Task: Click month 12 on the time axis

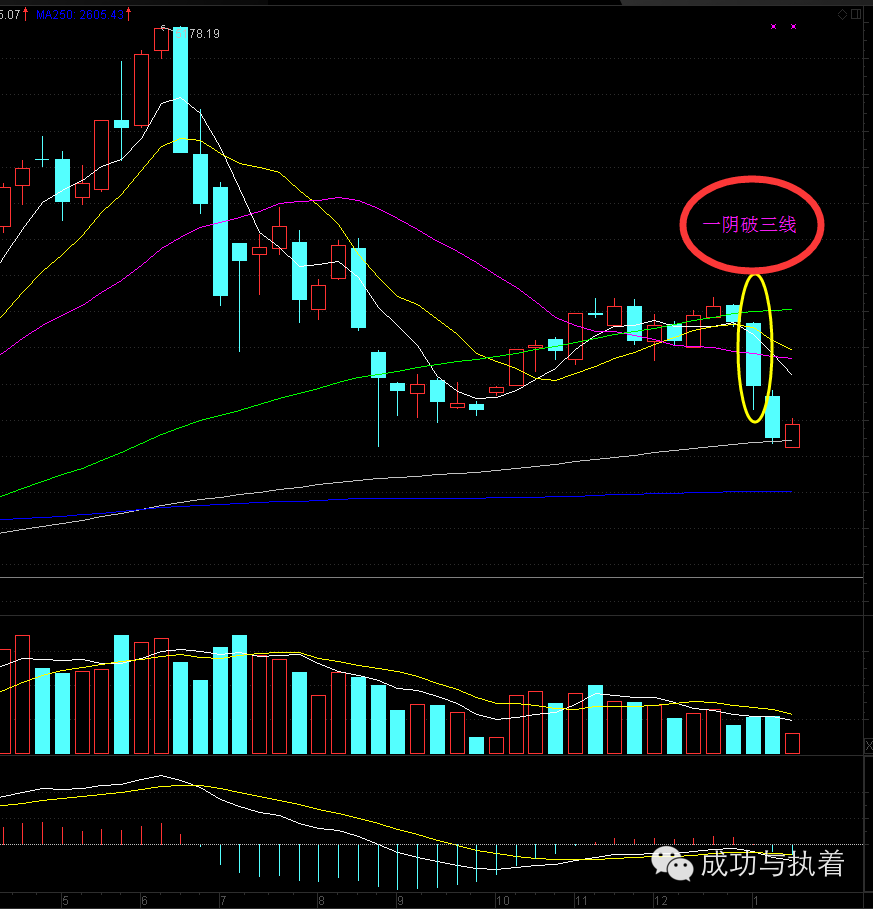Action: [661, 901]
